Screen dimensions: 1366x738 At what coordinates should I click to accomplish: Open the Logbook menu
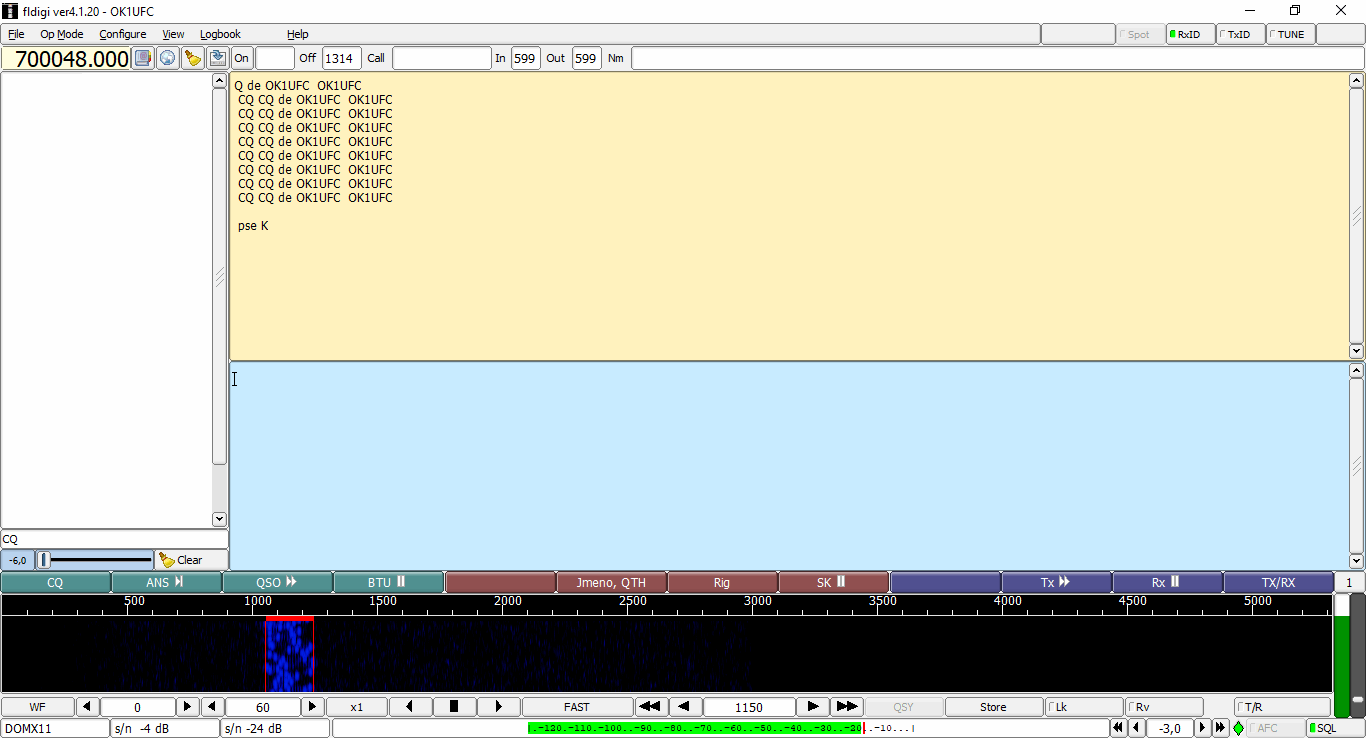click(221, 34)
